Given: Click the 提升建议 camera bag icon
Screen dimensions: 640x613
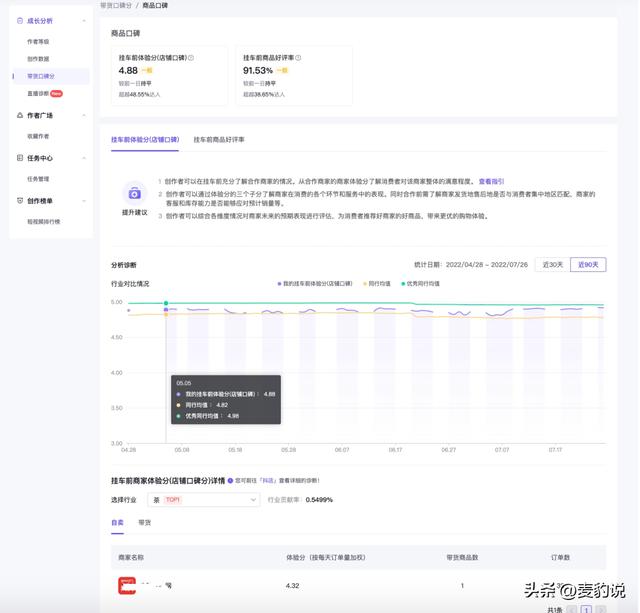Looking at the screenshot, I should (x=134, y=193).
